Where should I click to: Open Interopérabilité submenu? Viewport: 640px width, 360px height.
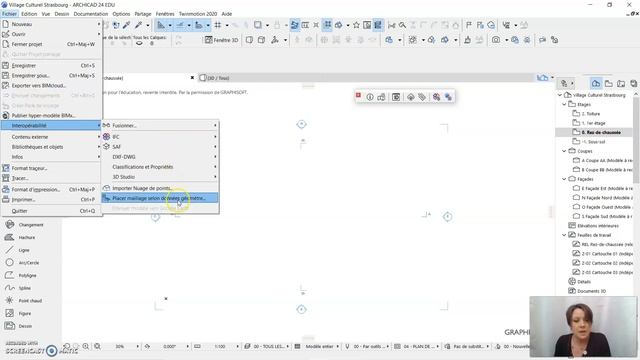[51, 125]
